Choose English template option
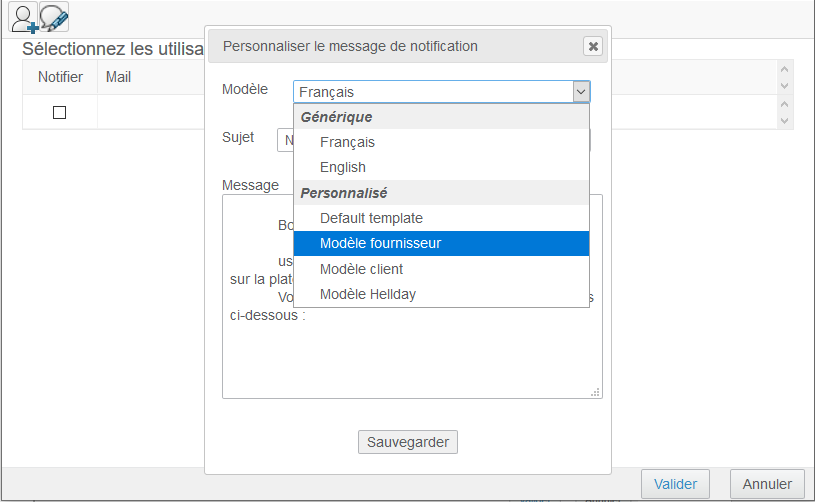 [x=343, y=167]
